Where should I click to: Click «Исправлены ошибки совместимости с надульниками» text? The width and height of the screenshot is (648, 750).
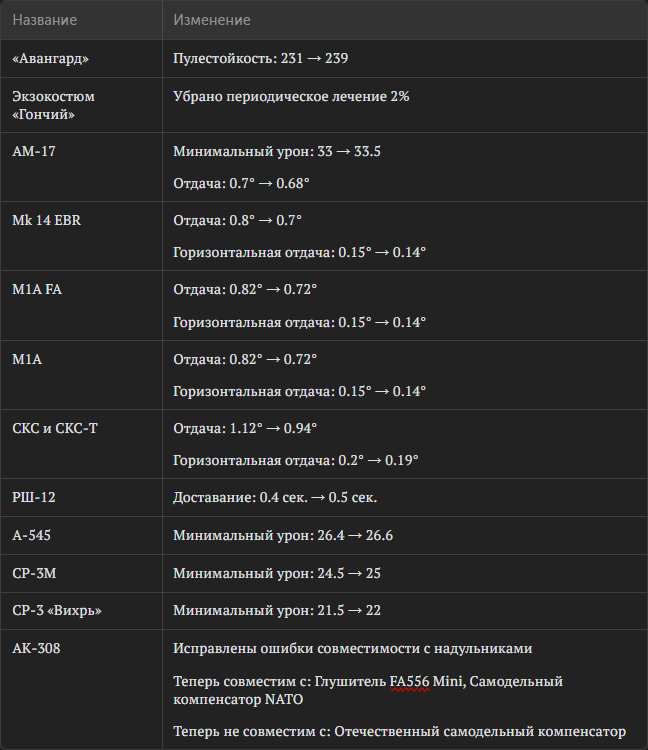(x=360, y=648)
